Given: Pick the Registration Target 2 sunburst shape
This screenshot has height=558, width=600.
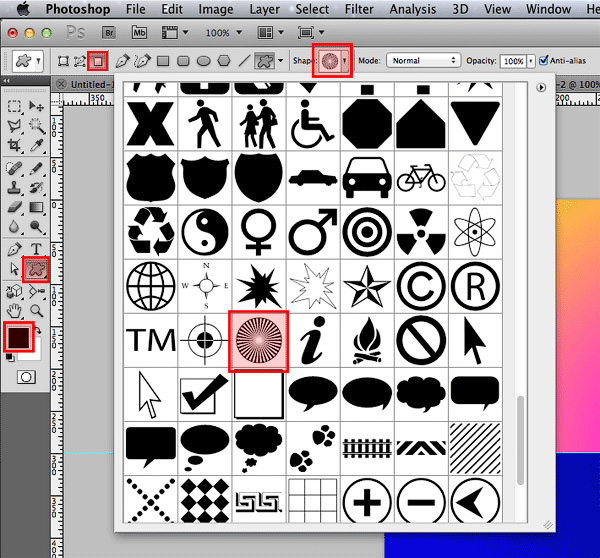Looking at the screenshot, I should (259, 340).
